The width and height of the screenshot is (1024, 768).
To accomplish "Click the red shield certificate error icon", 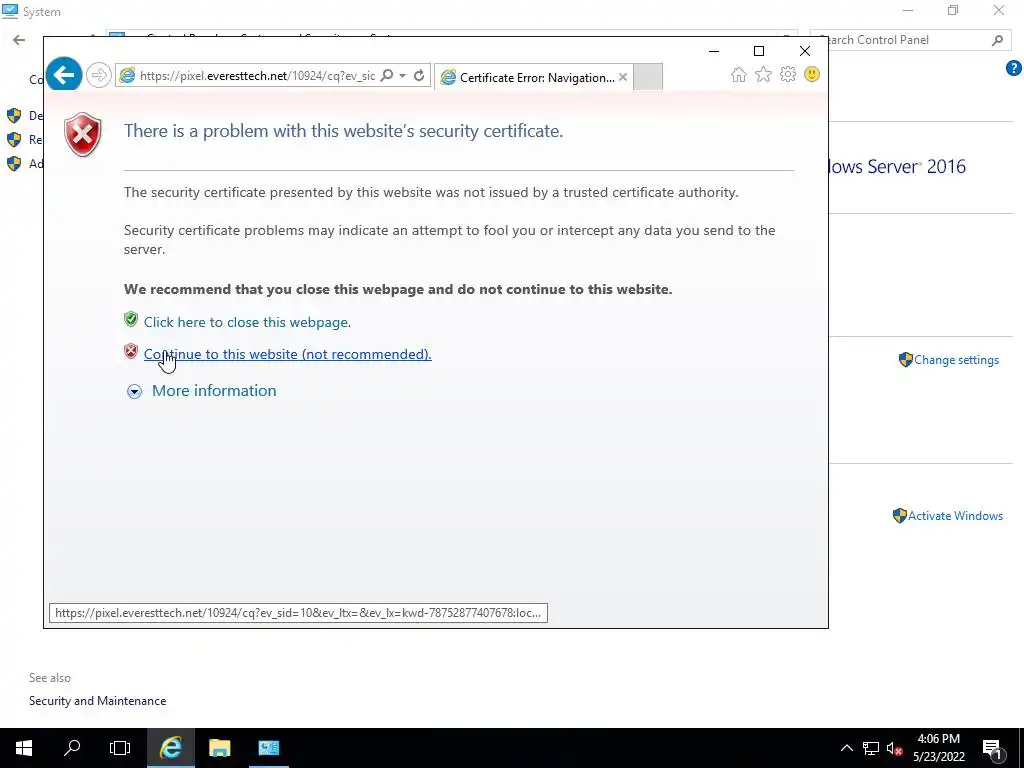I will pos(82,135).
